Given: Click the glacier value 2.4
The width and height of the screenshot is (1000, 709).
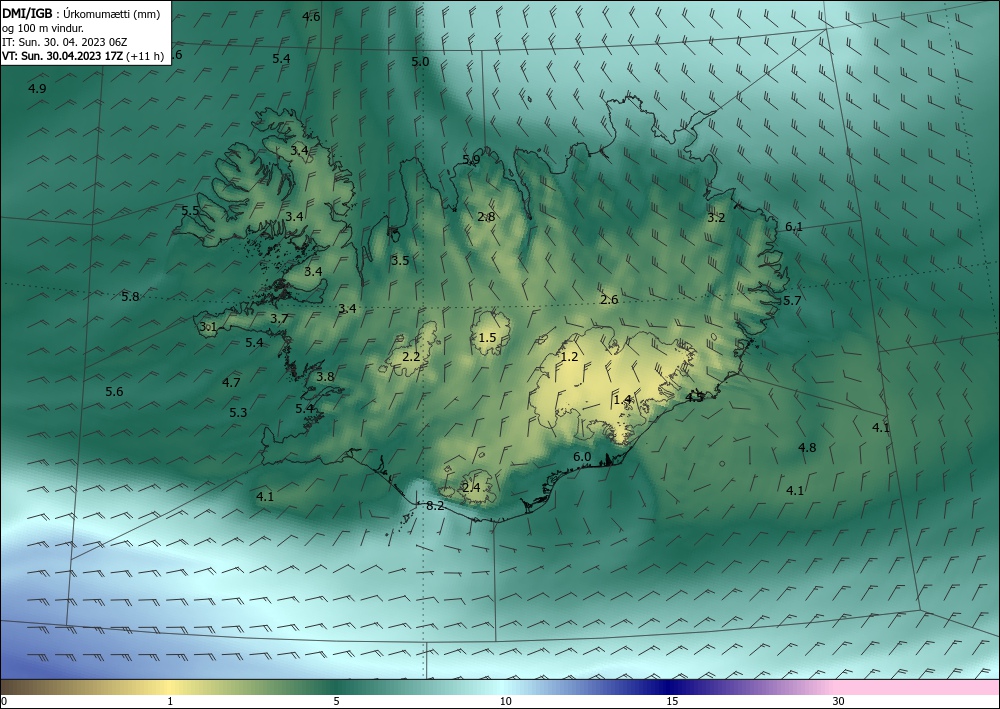Looking at the screenshot, I should tap(471, 488).
